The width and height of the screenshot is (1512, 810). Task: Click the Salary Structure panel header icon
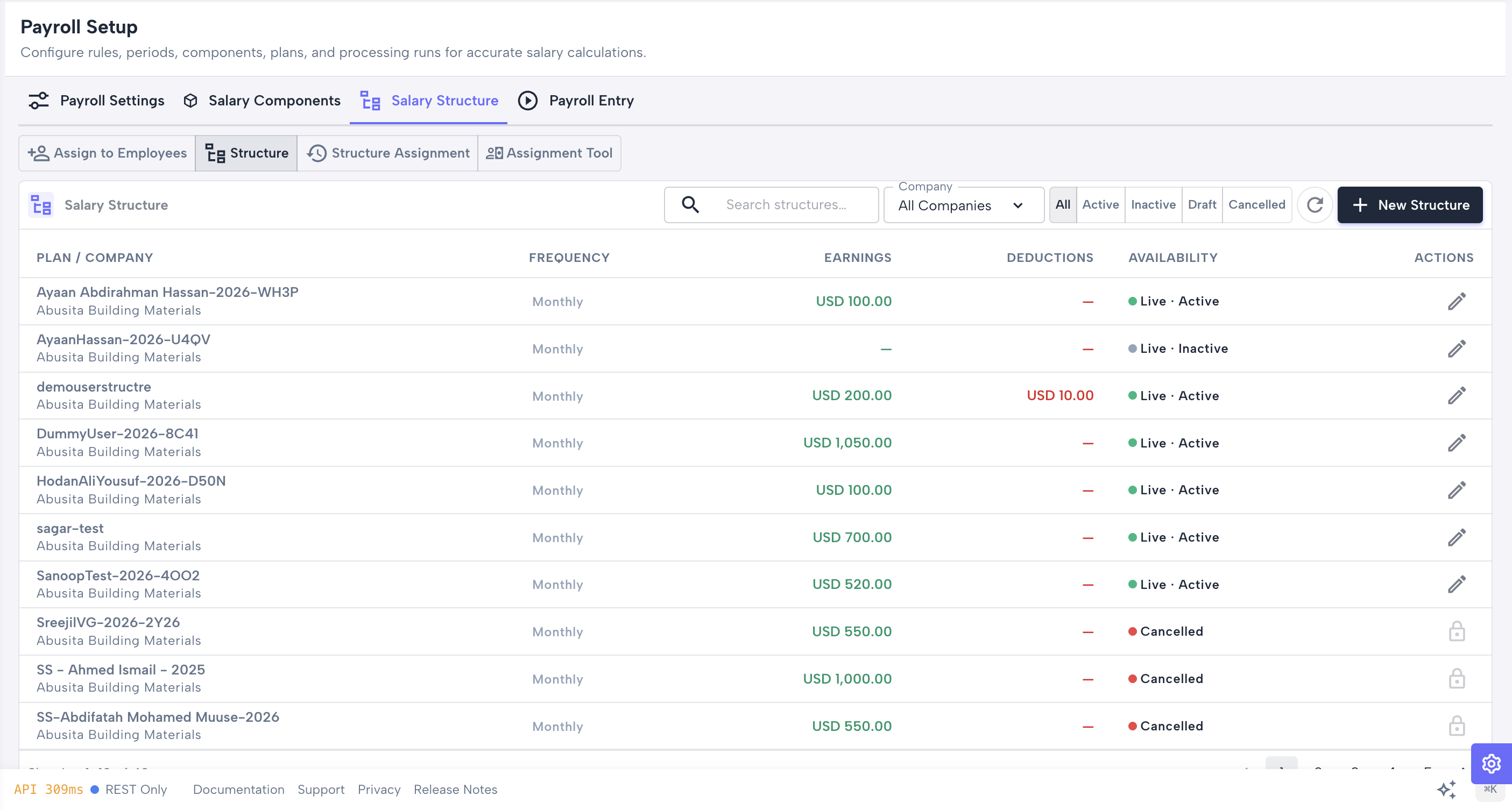(x=41, y=205)
